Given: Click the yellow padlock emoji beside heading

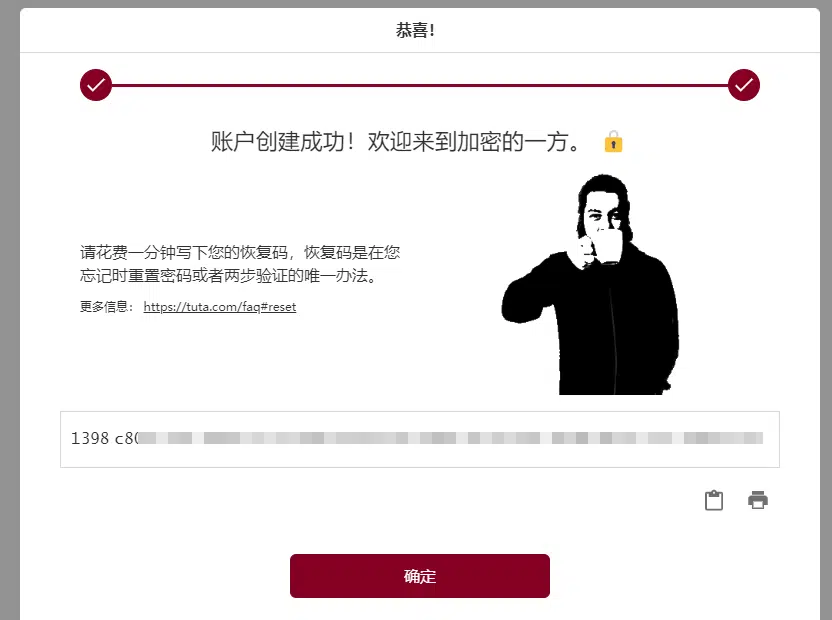Looking at the screenshot, I should click(613, 141).
